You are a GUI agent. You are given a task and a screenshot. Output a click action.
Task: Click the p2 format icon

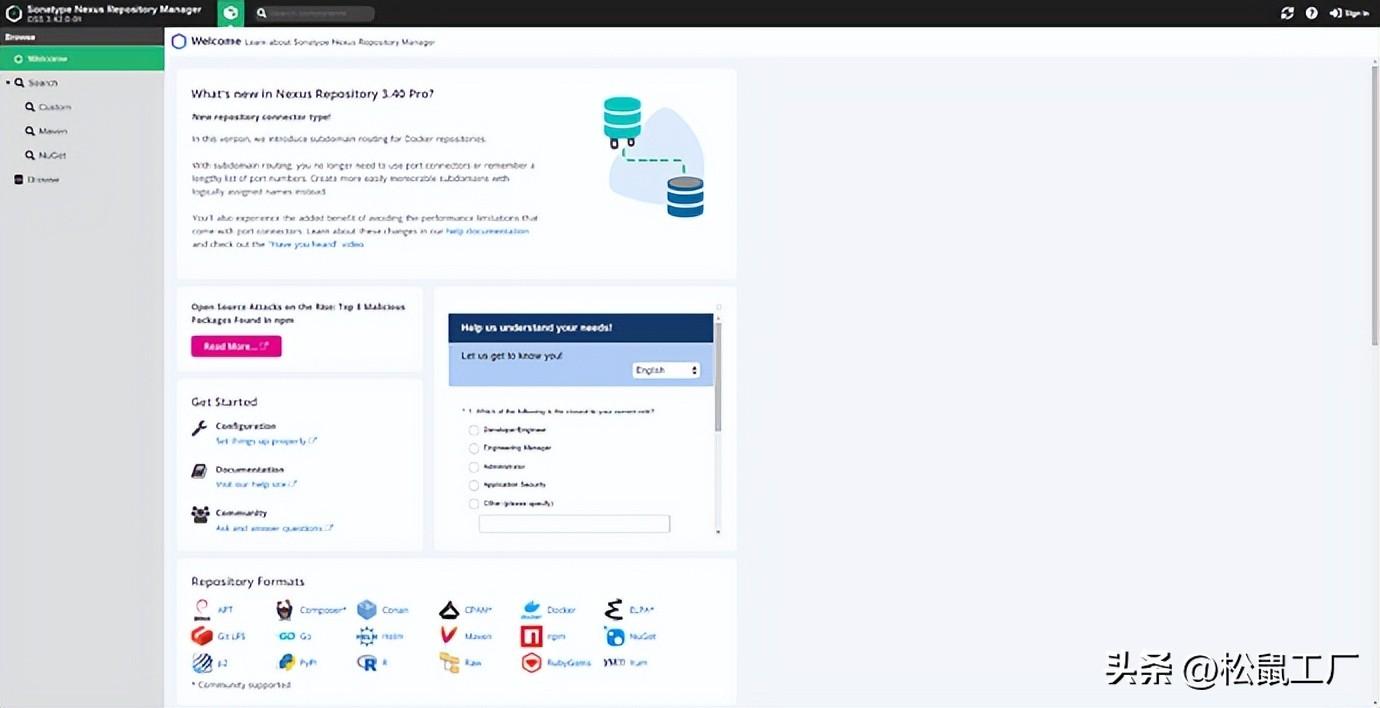click(x=201, y=662)
